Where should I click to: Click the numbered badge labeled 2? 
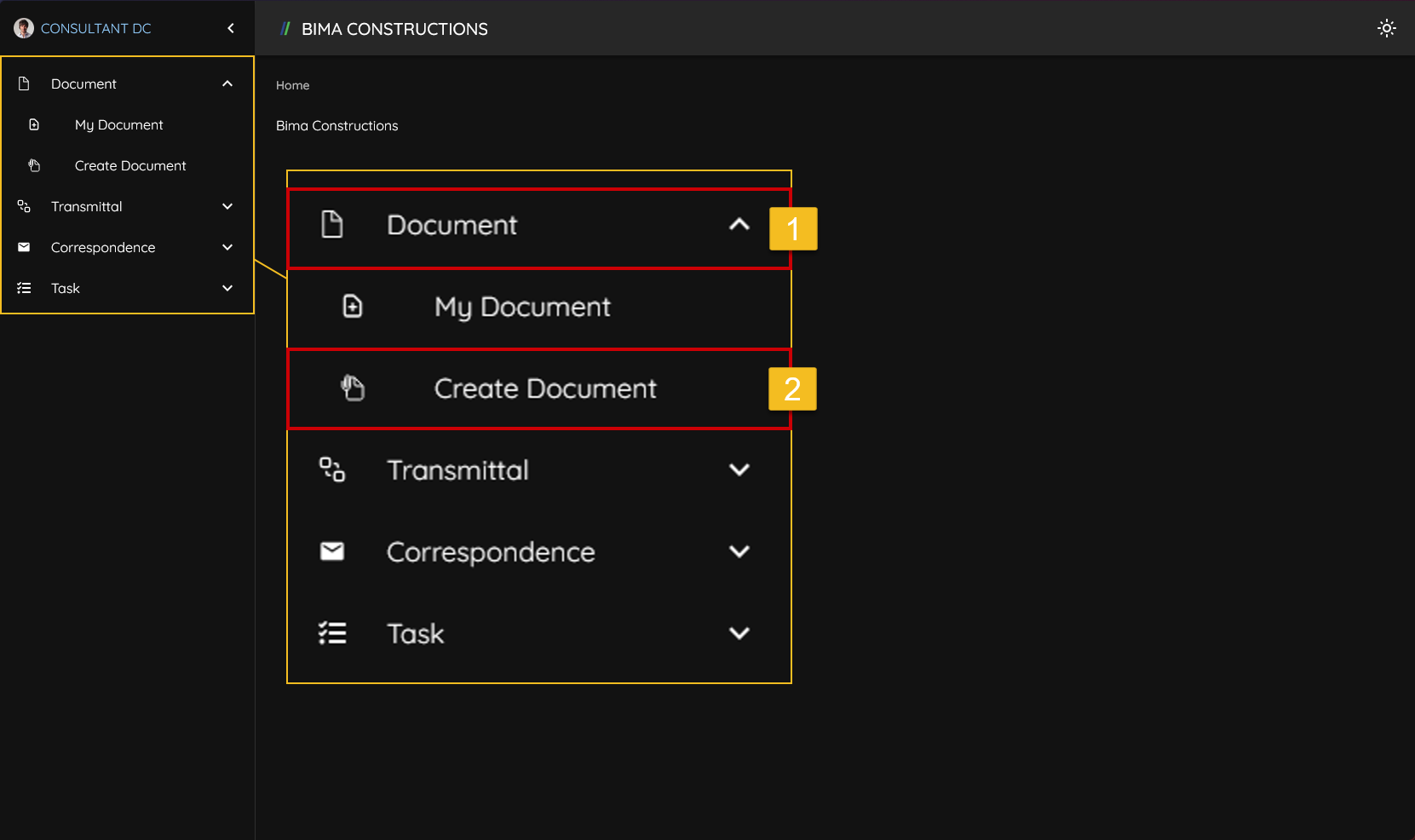tap(792, 388)
